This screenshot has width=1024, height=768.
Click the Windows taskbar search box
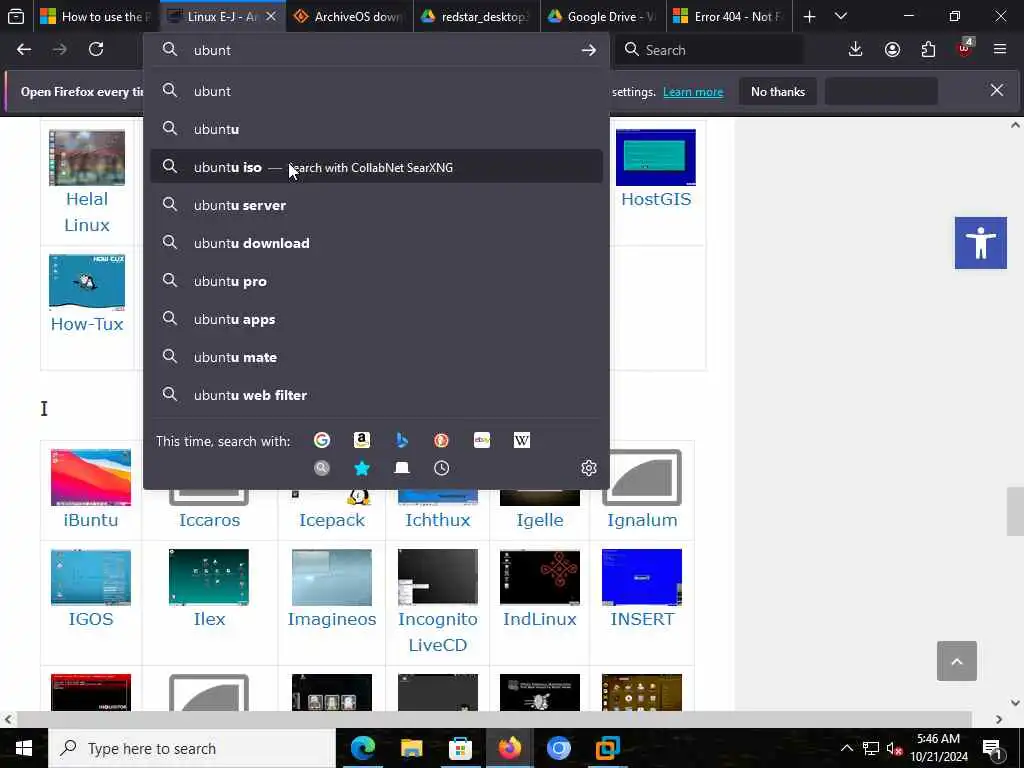[192, 748]
